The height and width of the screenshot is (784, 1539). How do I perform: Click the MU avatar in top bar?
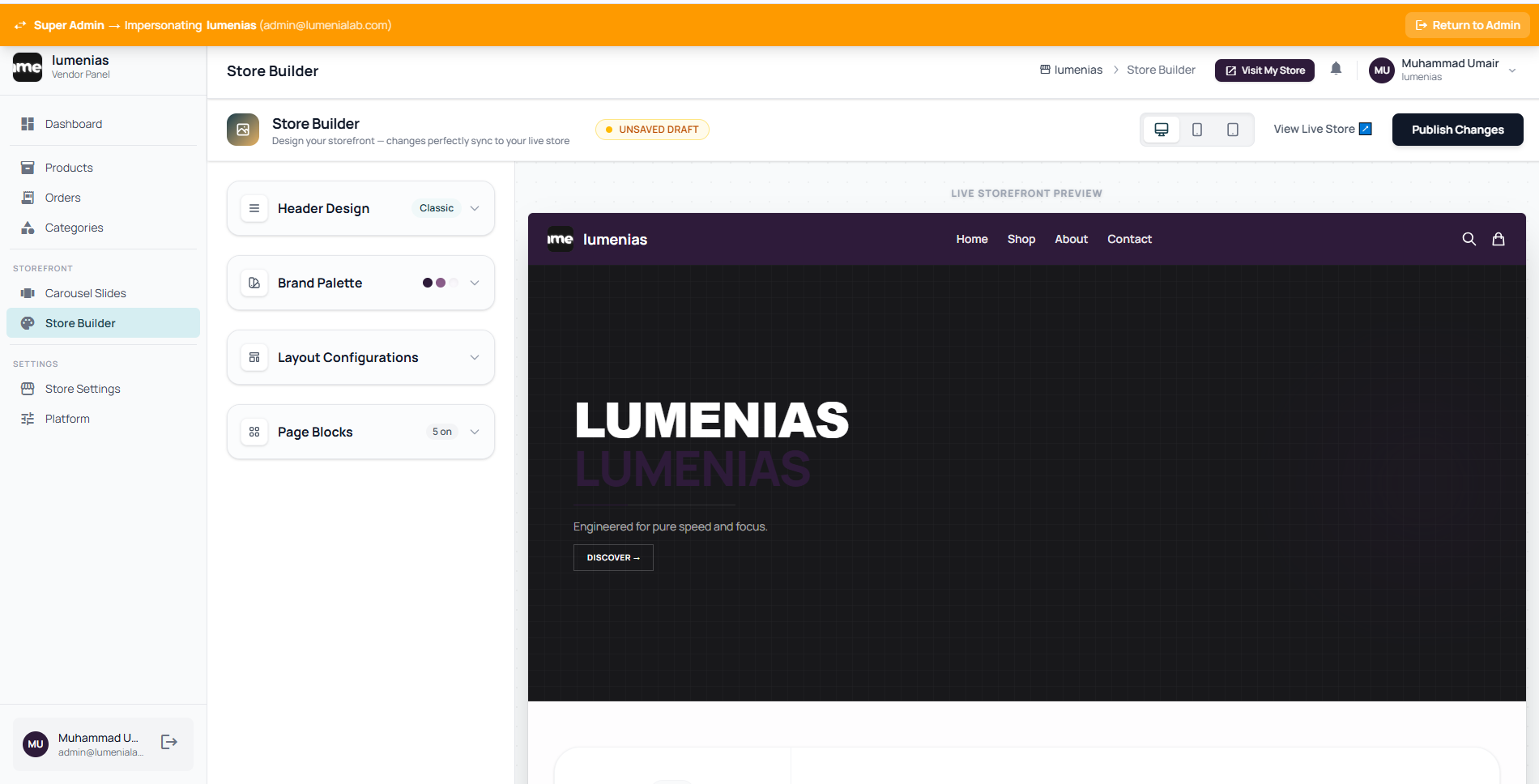1382,70
